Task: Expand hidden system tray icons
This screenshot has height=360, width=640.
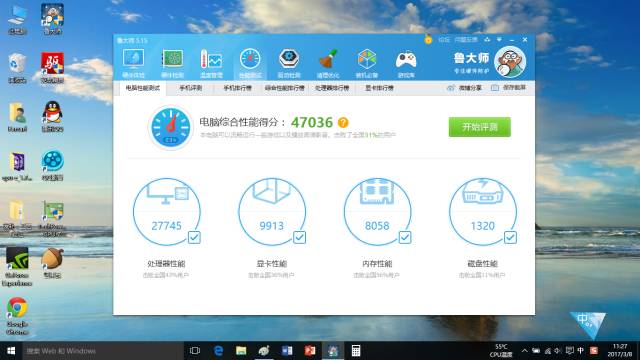Action: point(524,351)
